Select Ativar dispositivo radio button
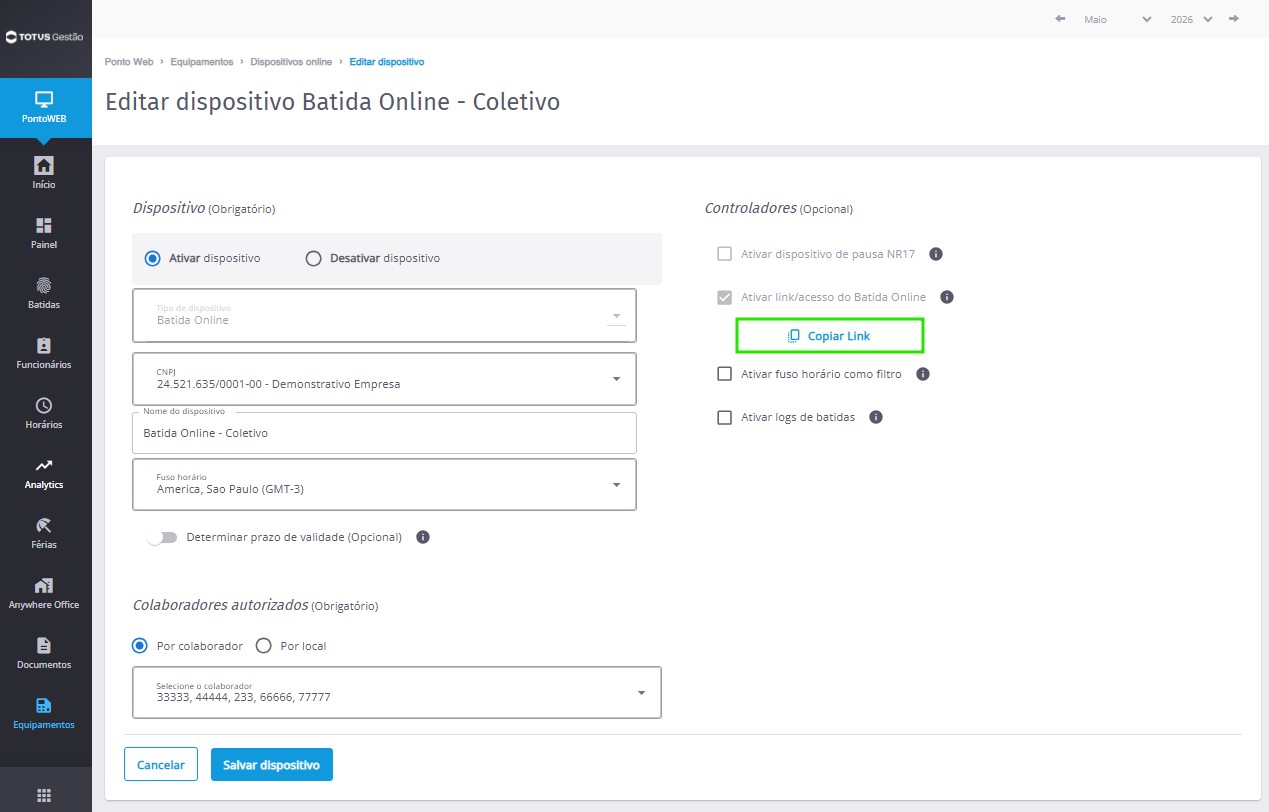 coord(152,258)
